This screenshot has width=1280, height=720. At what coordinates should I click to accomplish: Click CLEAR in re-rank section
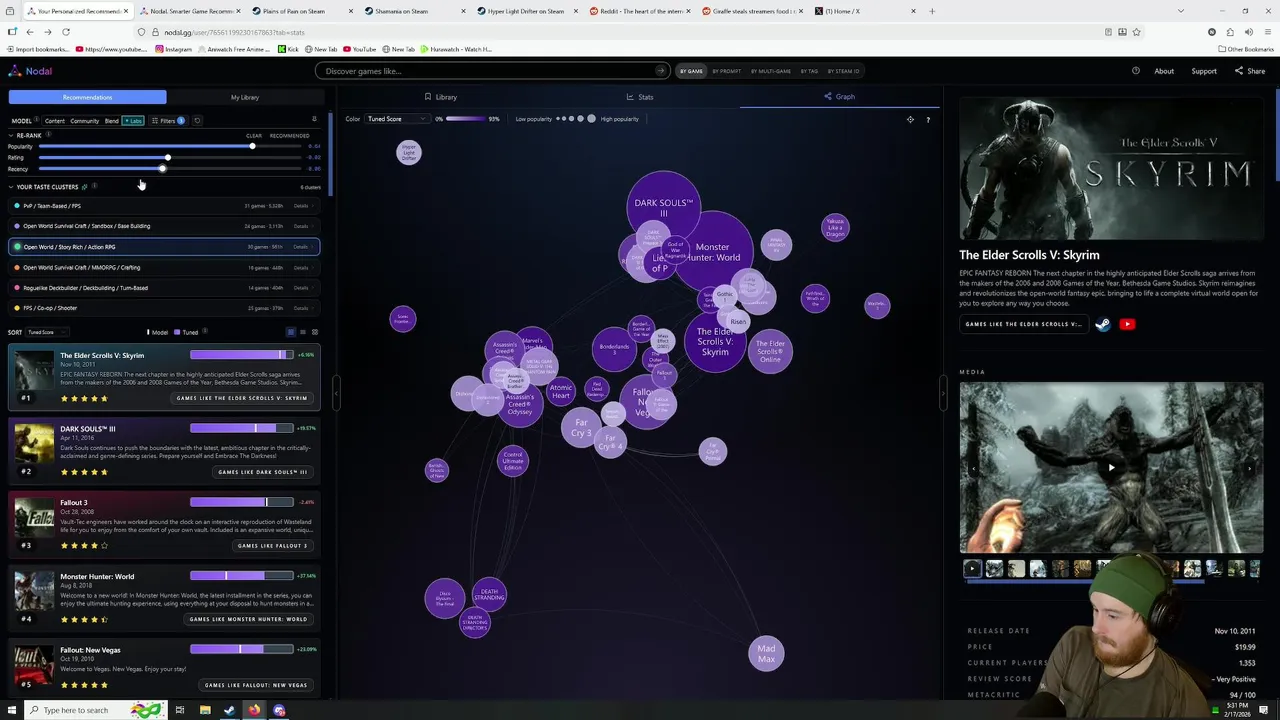click(254, 136)
